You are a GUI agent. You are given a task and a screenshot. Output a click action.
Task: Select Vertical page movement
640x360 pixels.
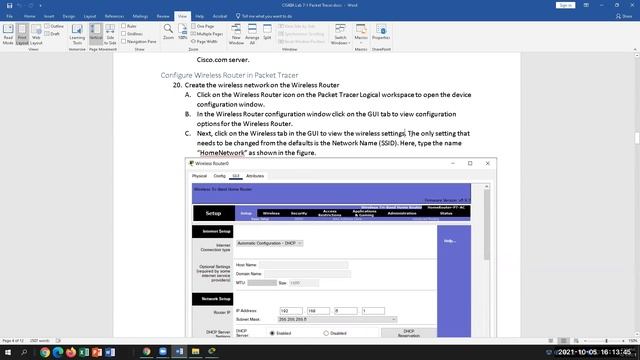[x=96, y=34]
